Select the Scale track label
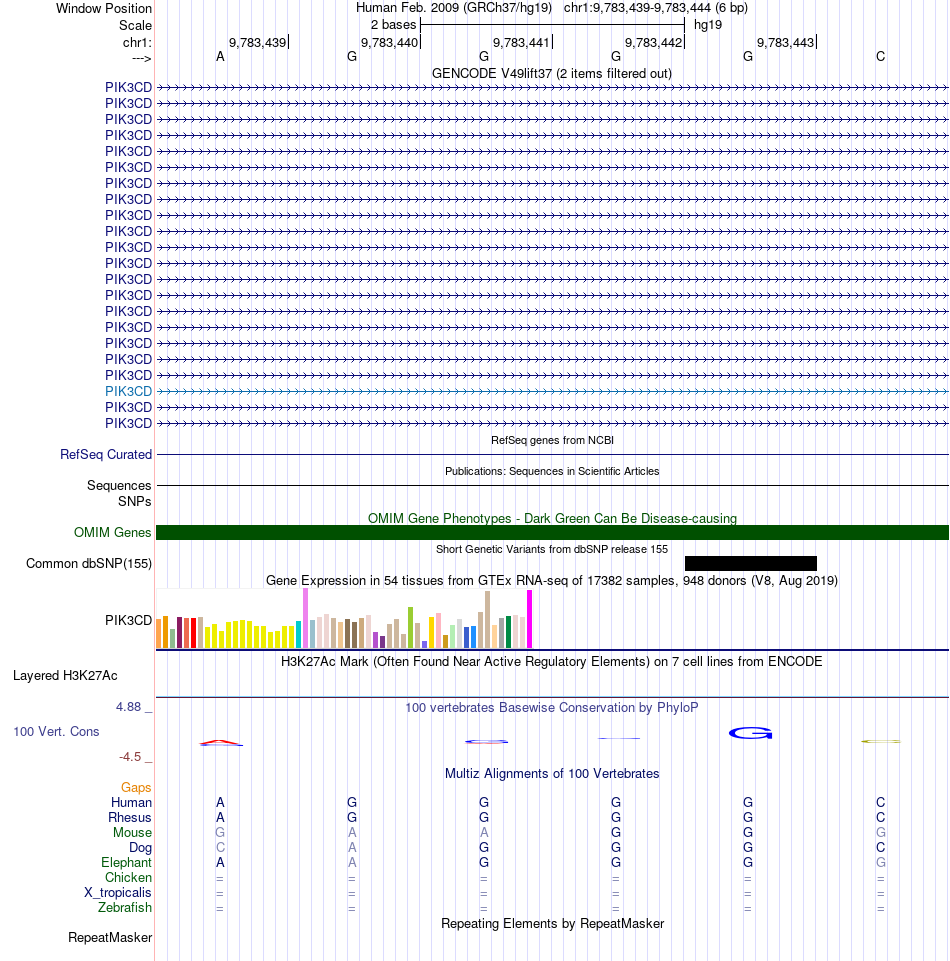This screenshot has height=961, width=950. tap(135, 26)
